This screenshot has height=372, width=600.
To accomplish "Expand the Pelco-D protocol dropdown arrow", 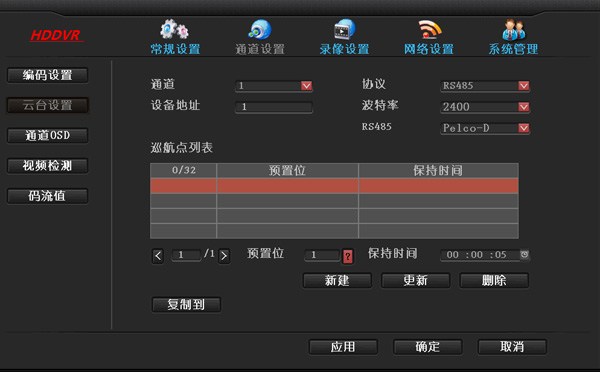I will coord(524,128).
